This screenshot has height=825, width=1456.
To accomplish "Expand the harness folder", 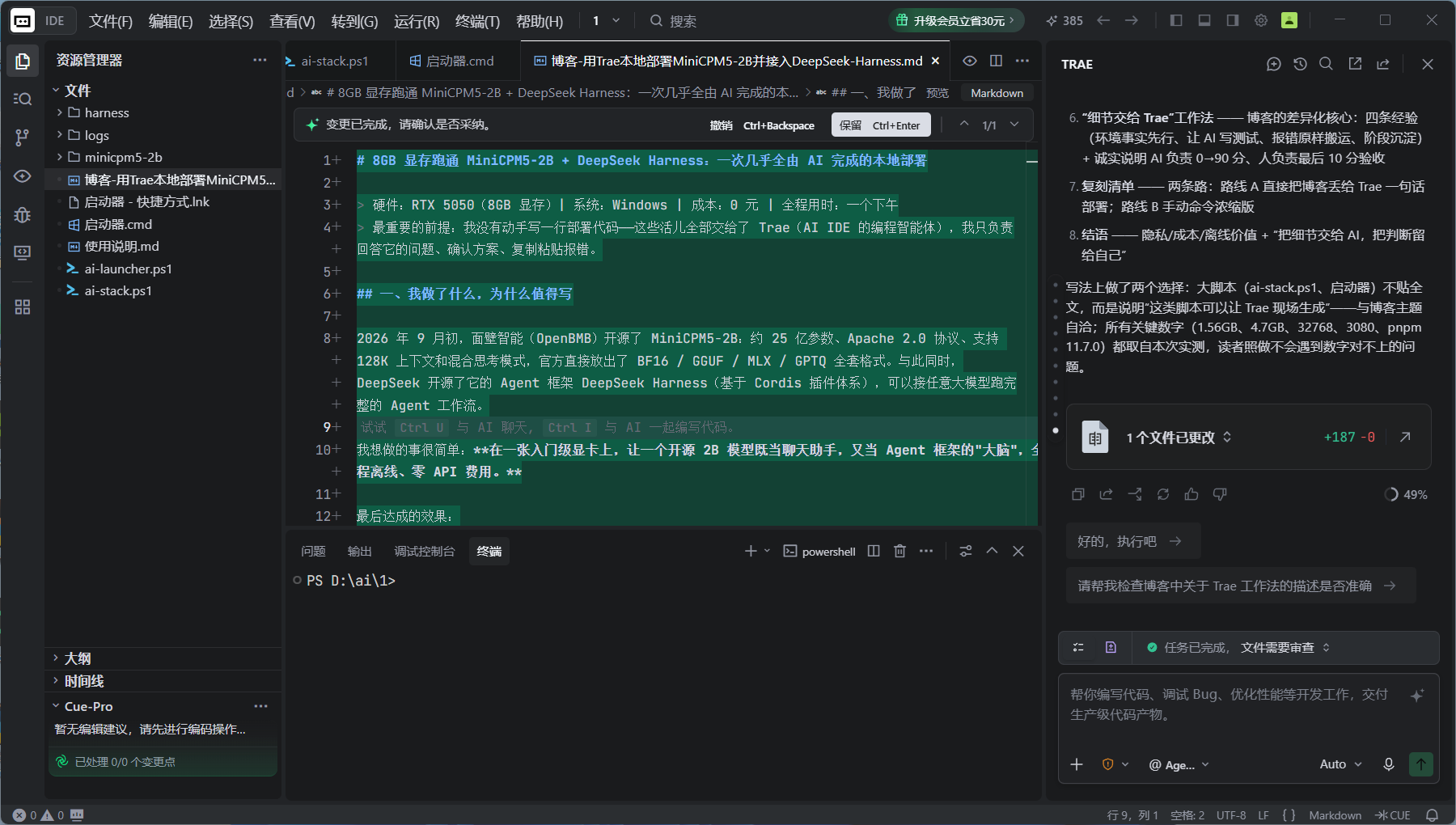I will click(x=106, y=112).
